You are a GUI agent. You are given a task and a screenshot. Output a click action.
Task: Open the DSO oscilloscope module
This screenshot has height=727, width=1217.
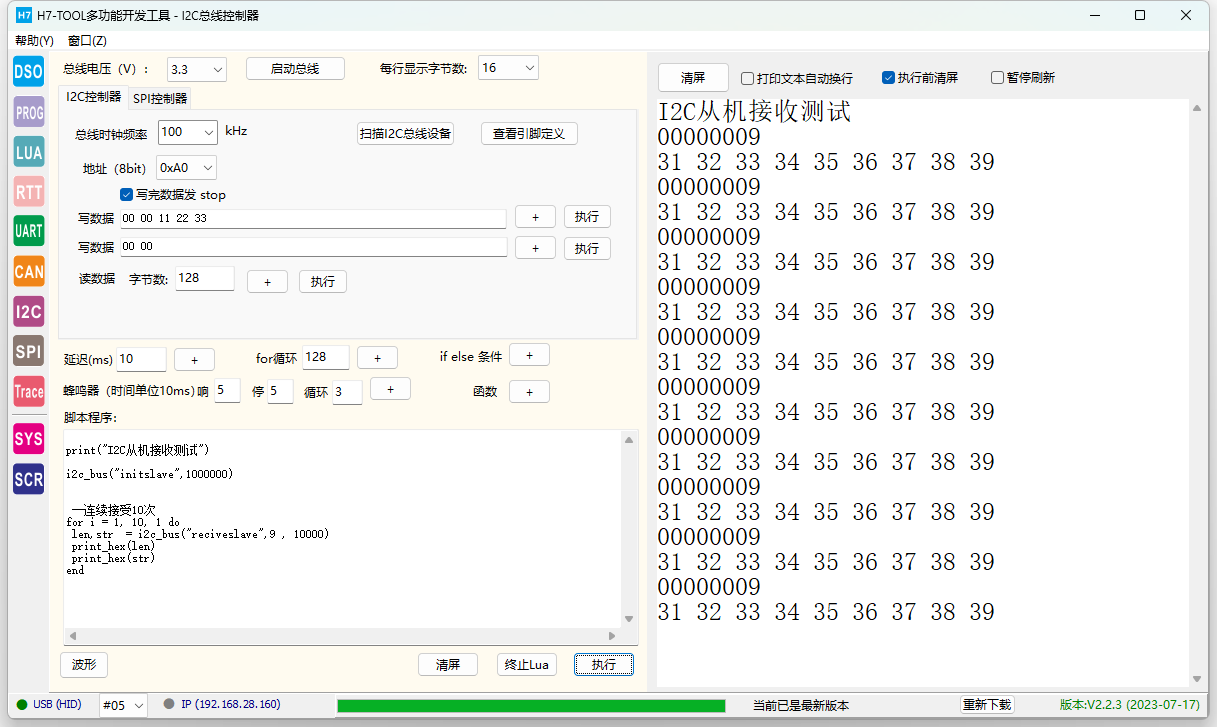pos(29,72)
